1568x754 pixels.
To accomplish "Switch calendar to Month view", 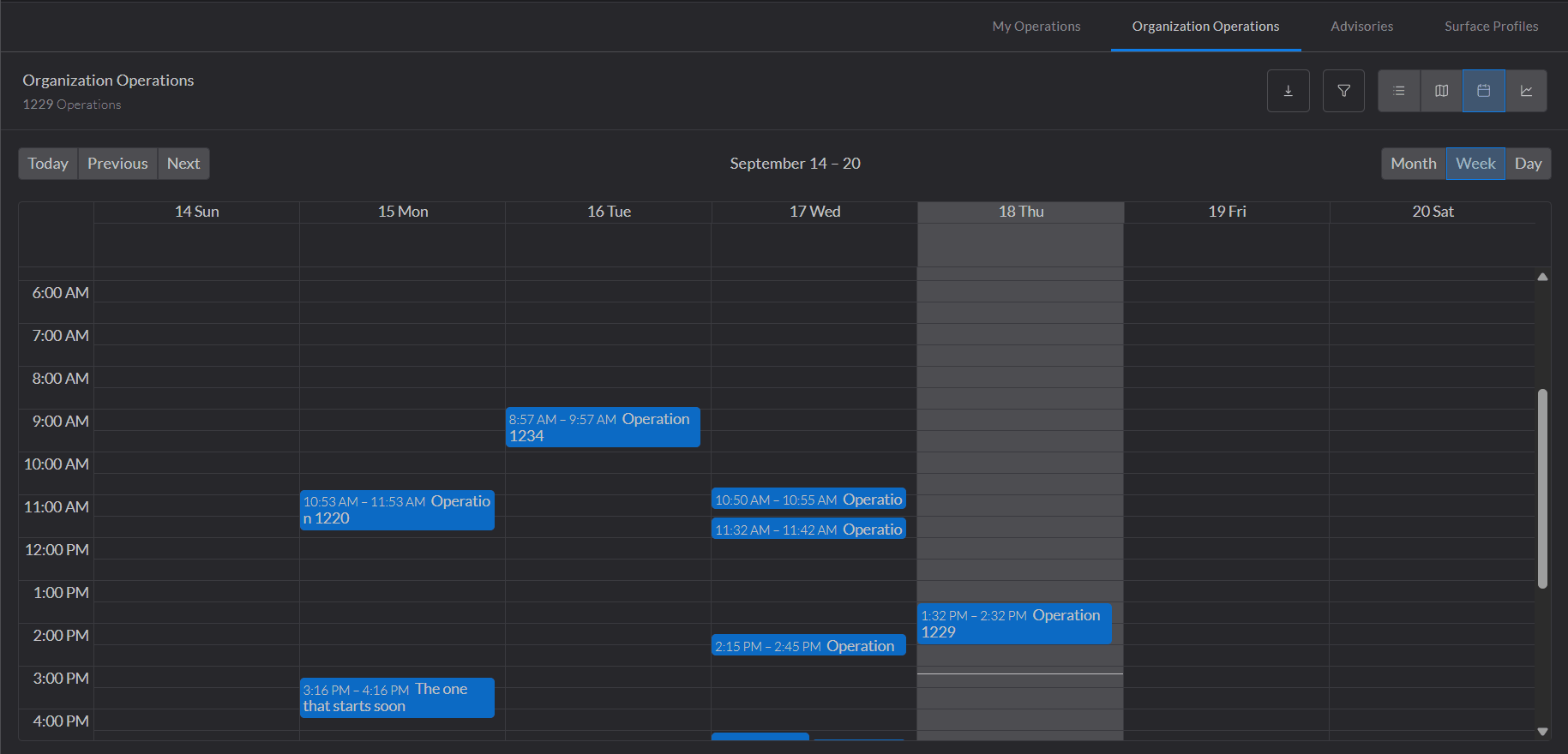I will 1413,164.
